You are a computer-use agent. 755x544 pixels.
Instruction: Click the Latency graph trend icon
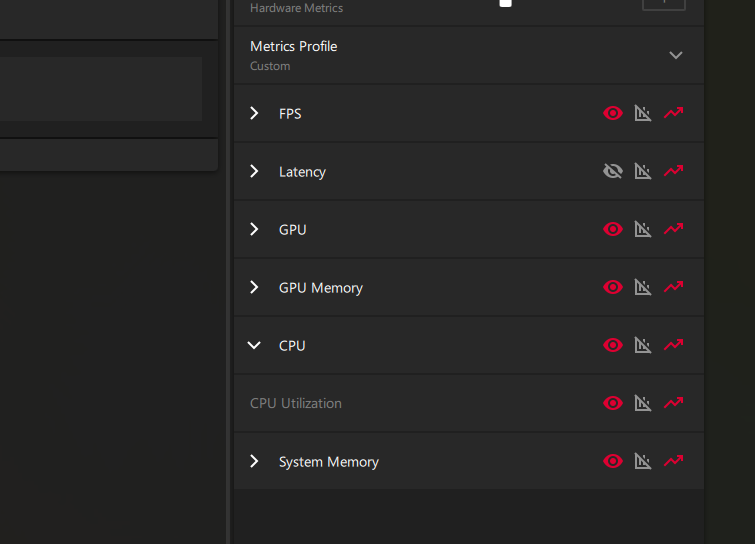coord(674,171)
